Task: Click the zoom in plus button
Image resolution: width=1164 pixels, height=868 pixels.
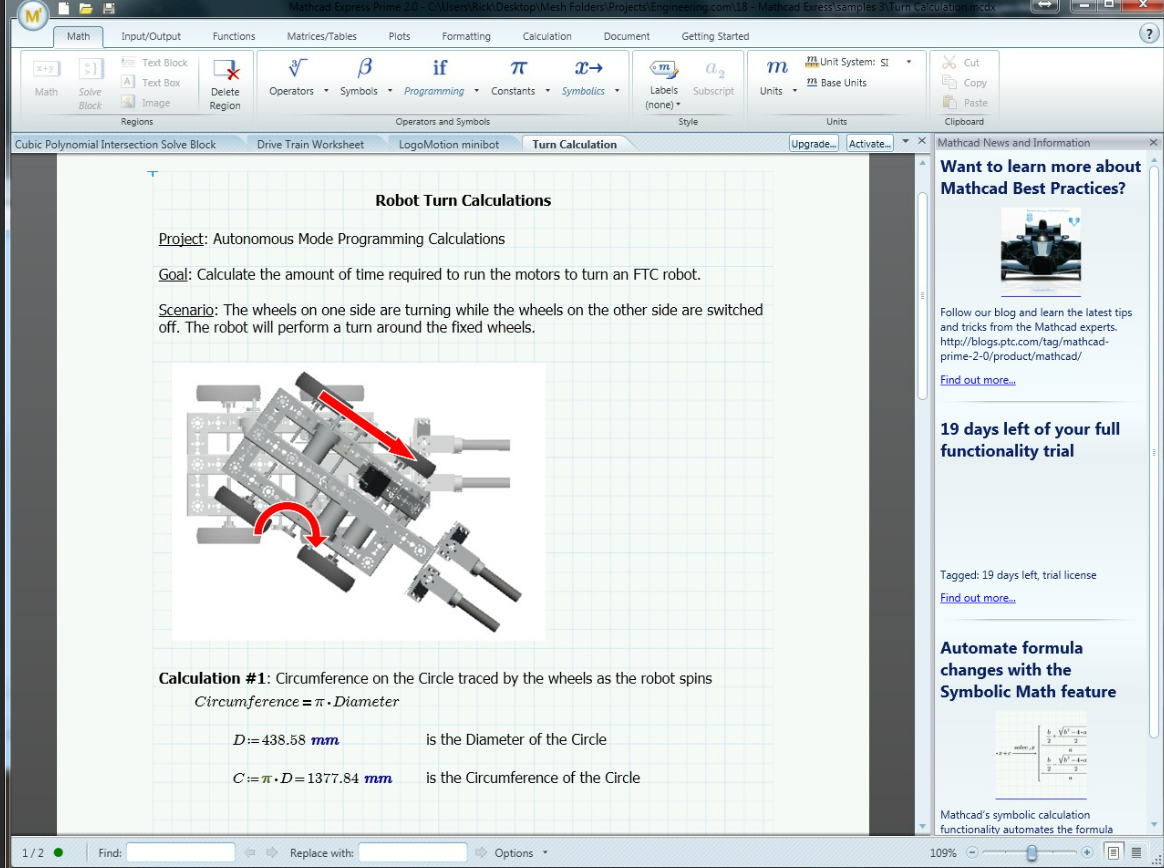Action: [x=1087, y=852]
